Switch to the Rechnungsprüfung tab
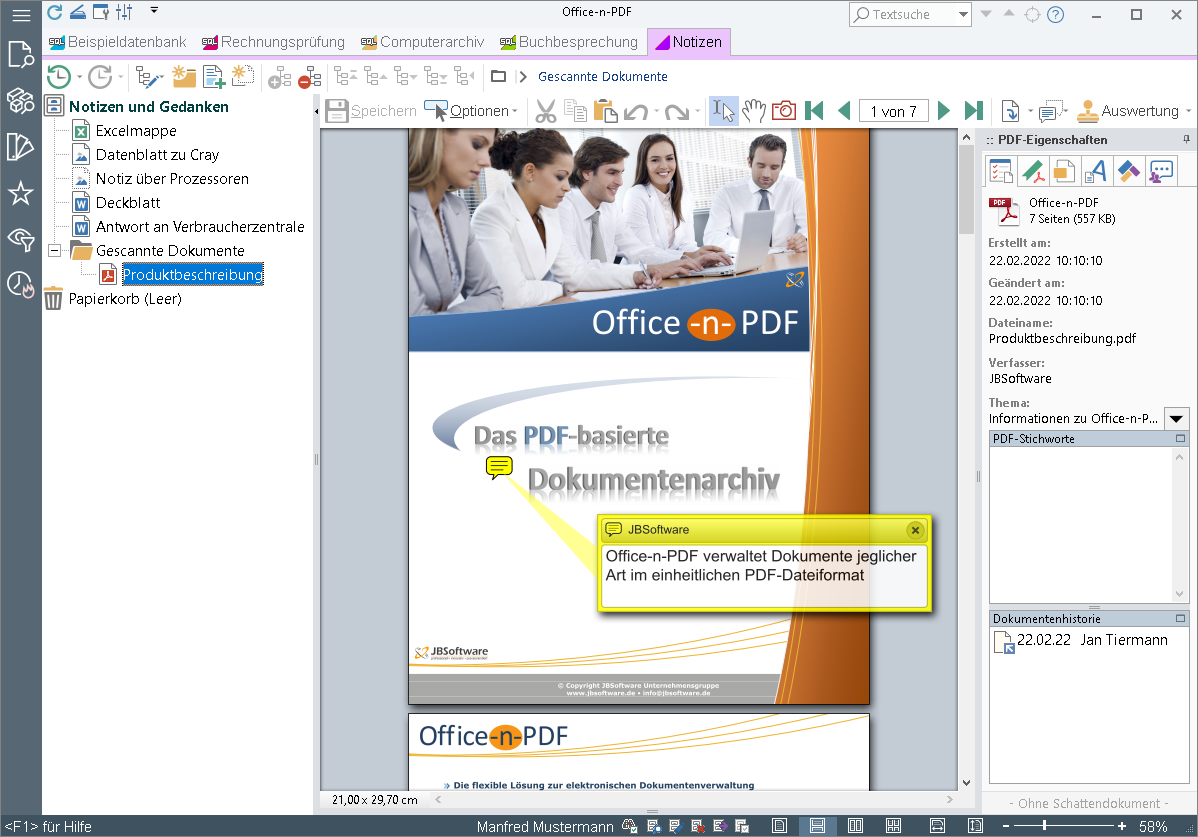The image size is (1198, 837). click(x=274, y=42)
